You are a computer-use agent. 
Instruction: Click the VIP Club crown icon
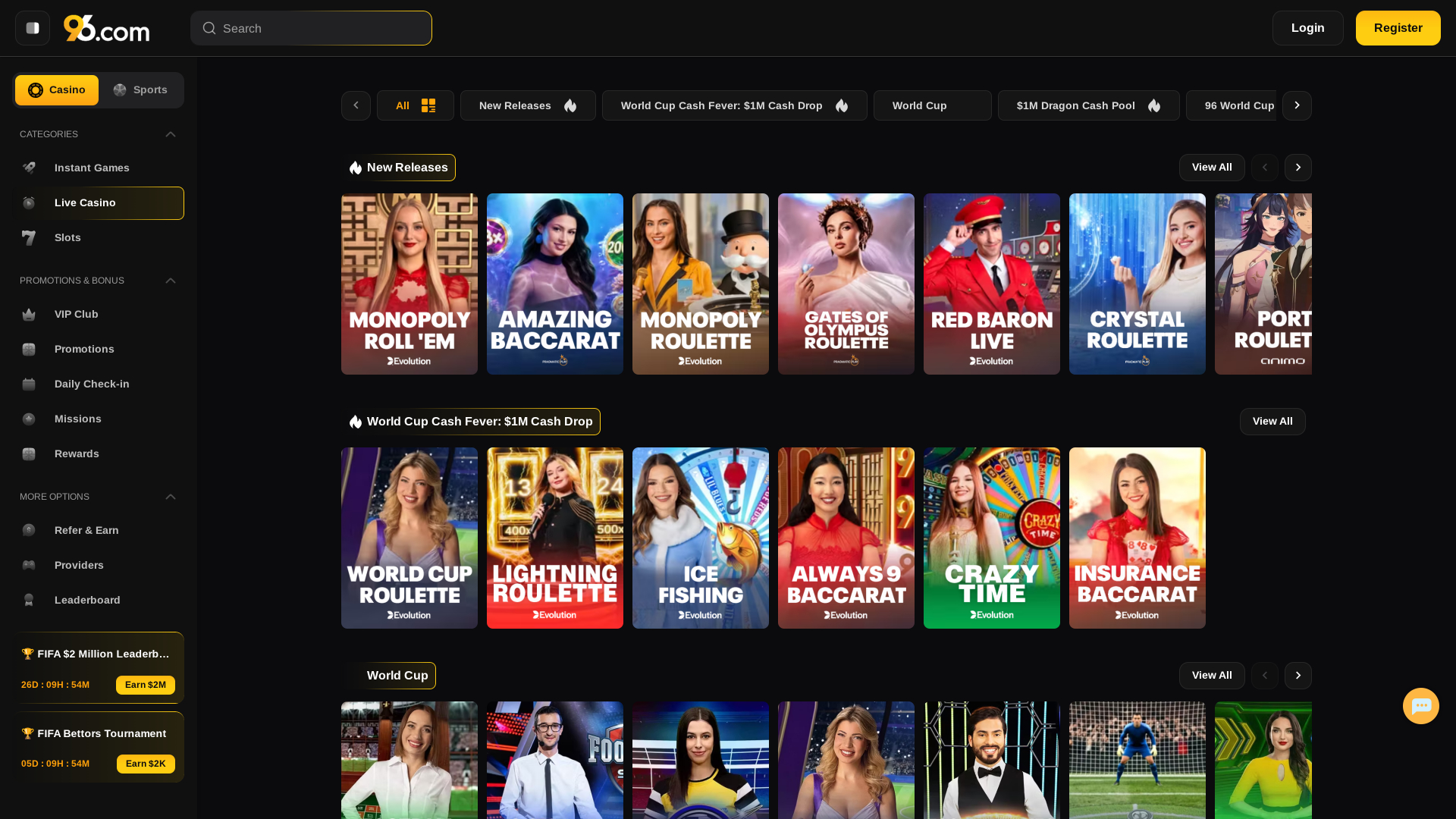pyautogui.click(x=29, y=314)
